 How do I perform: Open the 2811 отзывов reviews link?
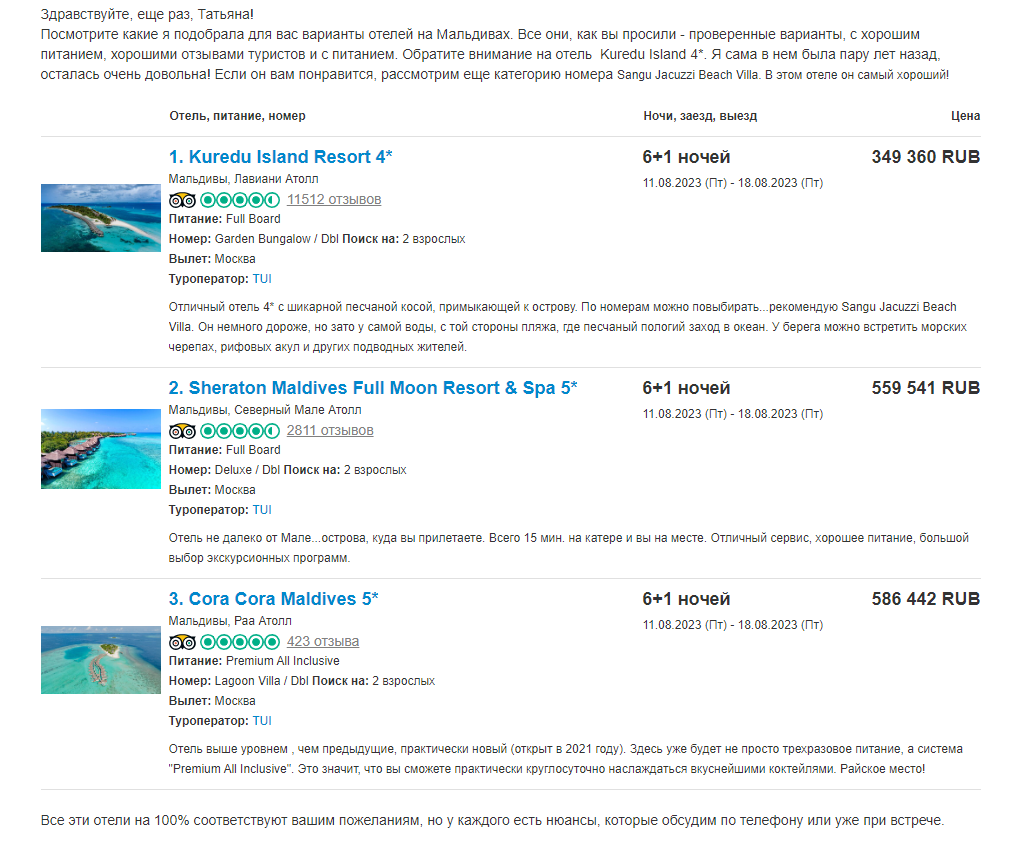330,431
